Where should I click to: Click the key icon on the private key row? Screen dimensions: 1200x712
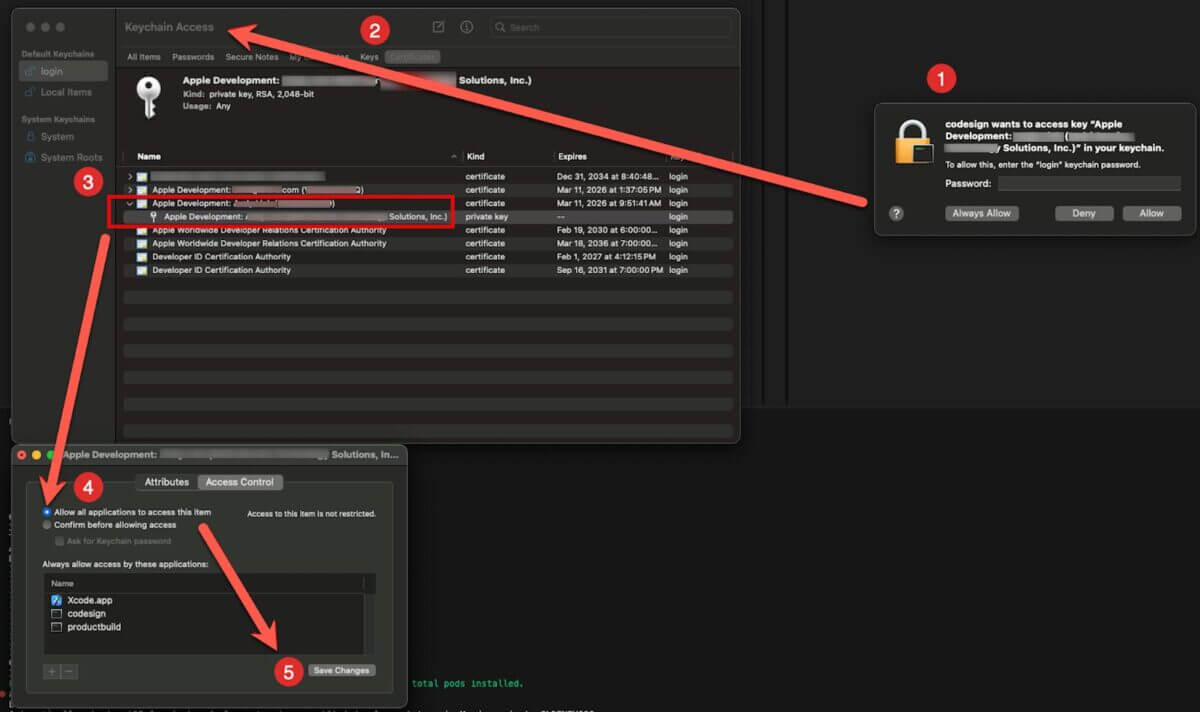pyautogui.click(x=154, y=216)
